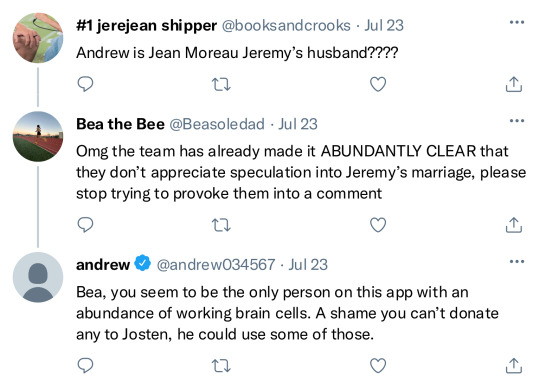The width and height of the screenshot is (540, 389).
Task: Open the @Beasoledad profile handle
Action: point(217,124)
